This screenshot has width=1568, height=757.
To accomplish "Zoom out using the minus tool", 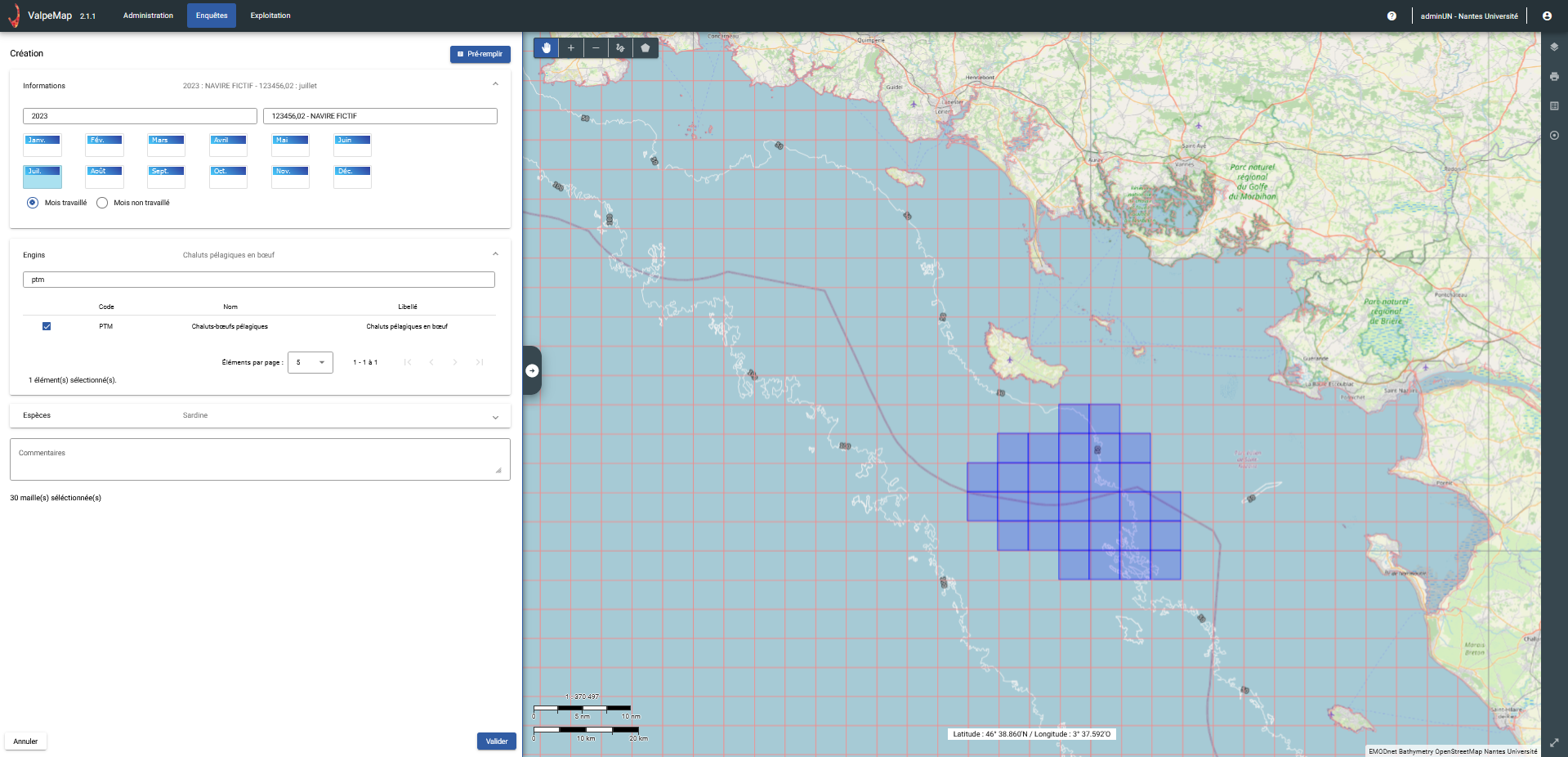I will pyautogui.click(x=596, y=47).
